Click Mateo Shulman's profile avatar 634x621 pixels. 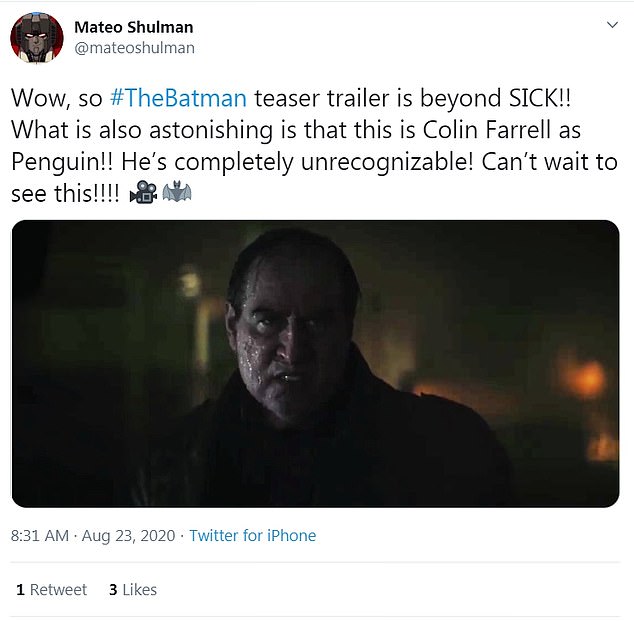[x=36, y=38]
